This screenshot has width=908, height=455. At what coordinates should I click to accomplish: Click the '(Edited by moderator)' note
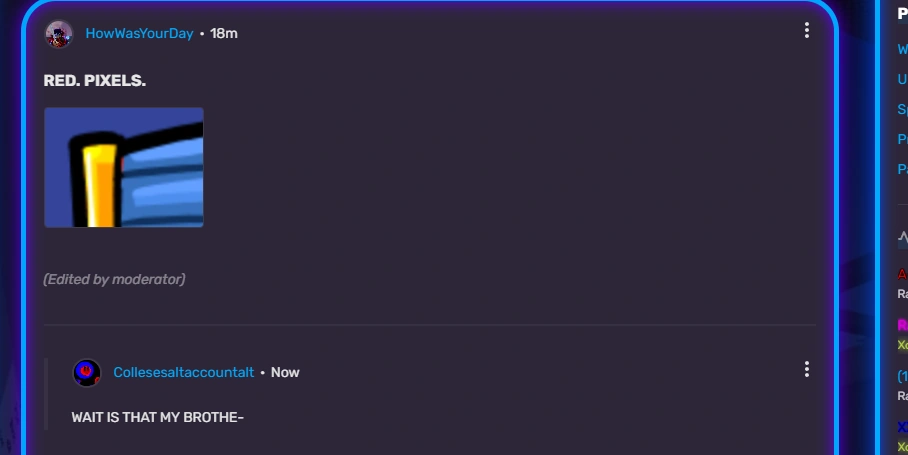[x=114, y=279]
